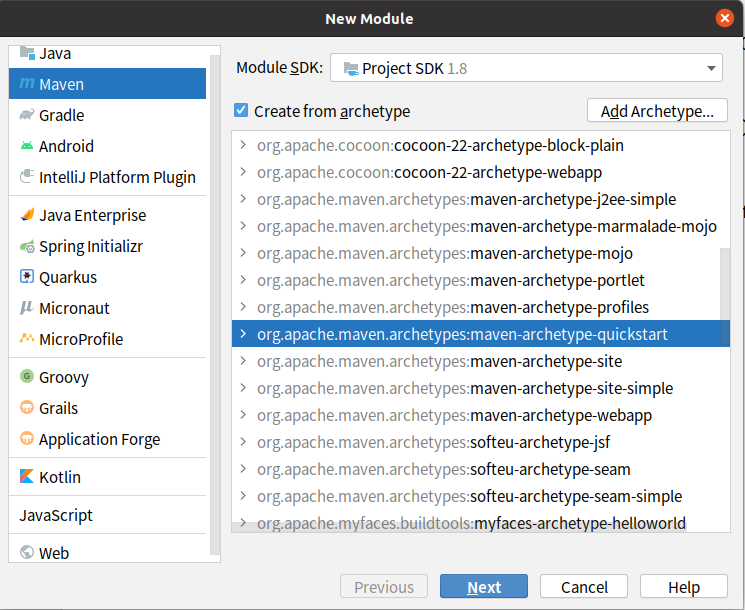The height and width of the screenshot is (610, 745).
Task: Click the Groovy icon
Action: point(27,376)
